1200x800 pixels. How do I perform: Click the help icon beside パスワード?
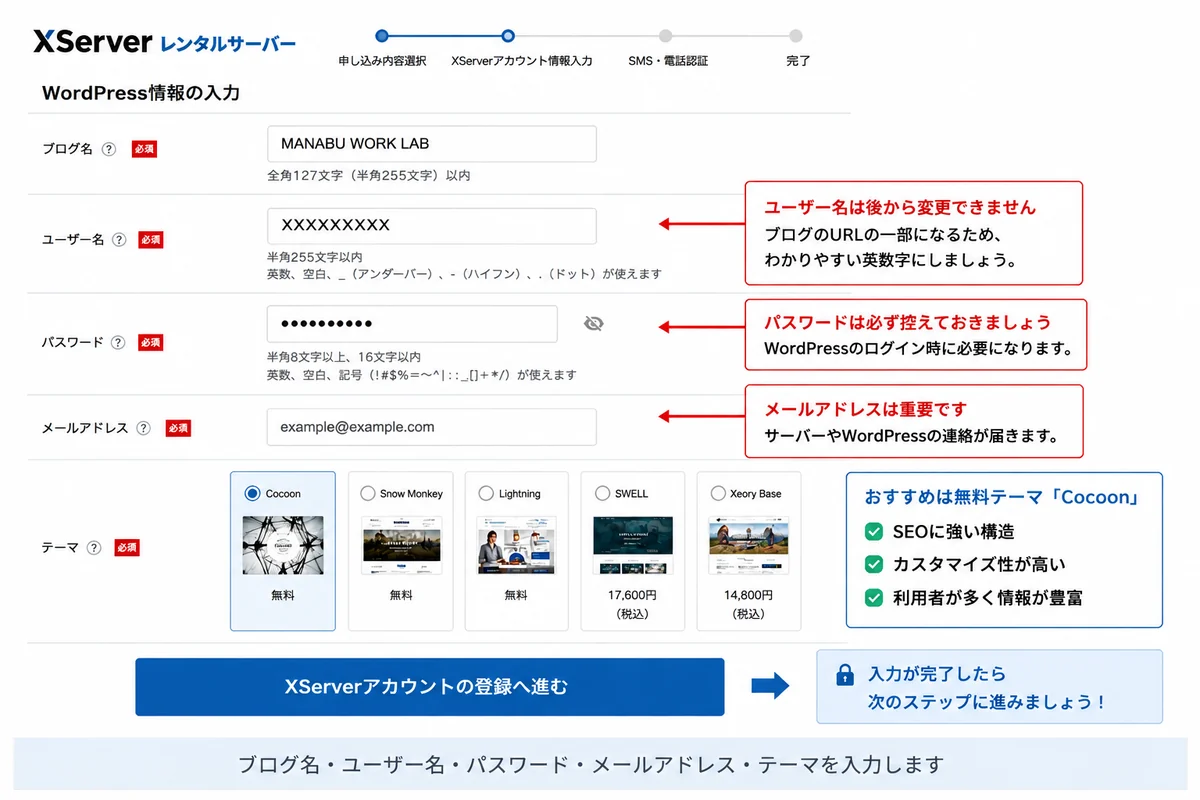point(118,342)
